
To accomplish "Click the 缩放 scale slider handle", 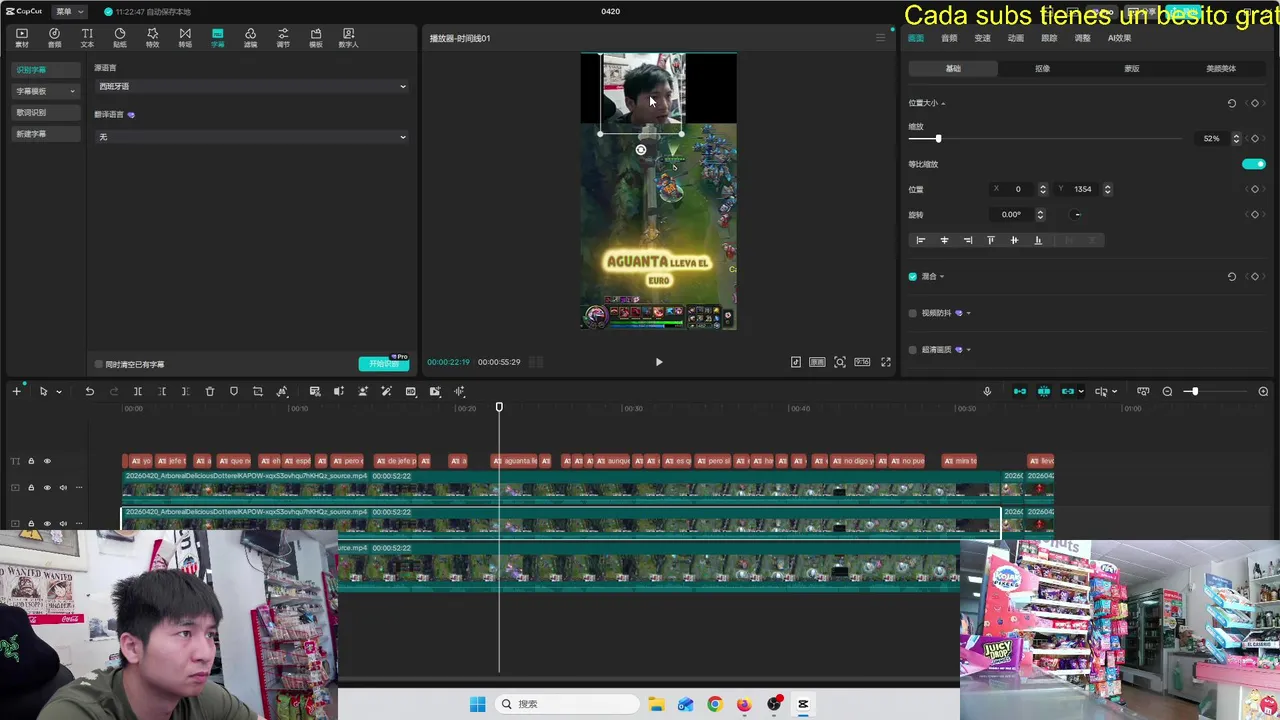I will click(938, 139).
